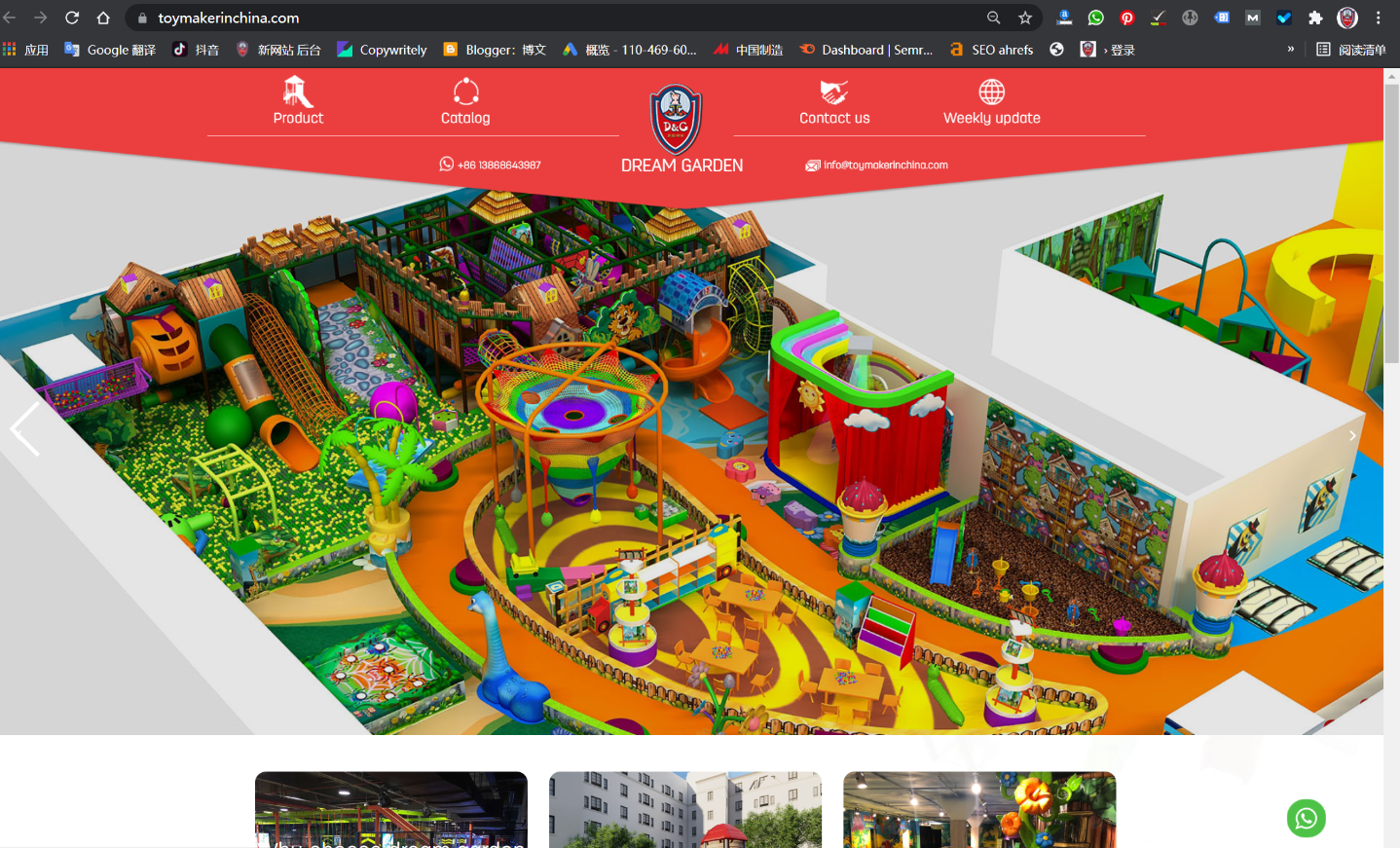The height and width of the screenshot is (848, 1400).
Task: Click the site padlock security icon
Action: point(142,18)
